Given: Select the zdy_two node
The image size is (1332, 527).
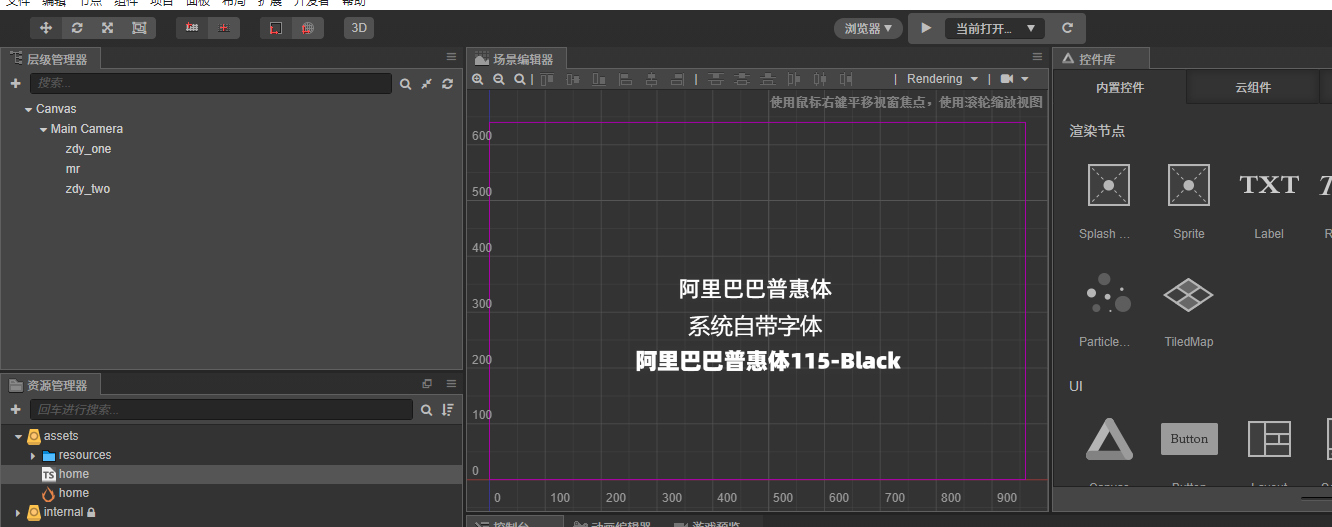Looking at the screenshot, I should [88, 189].
